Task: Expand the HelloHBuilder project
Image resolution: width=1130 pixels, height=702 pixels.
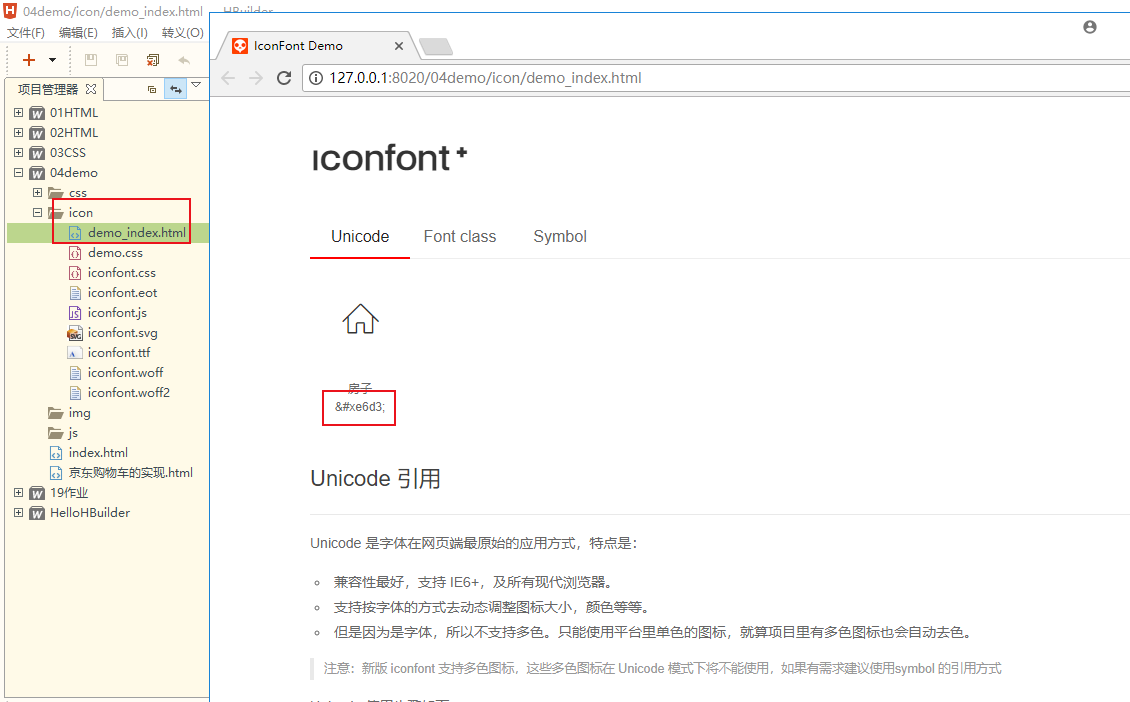Action: [x=19, y=512]
